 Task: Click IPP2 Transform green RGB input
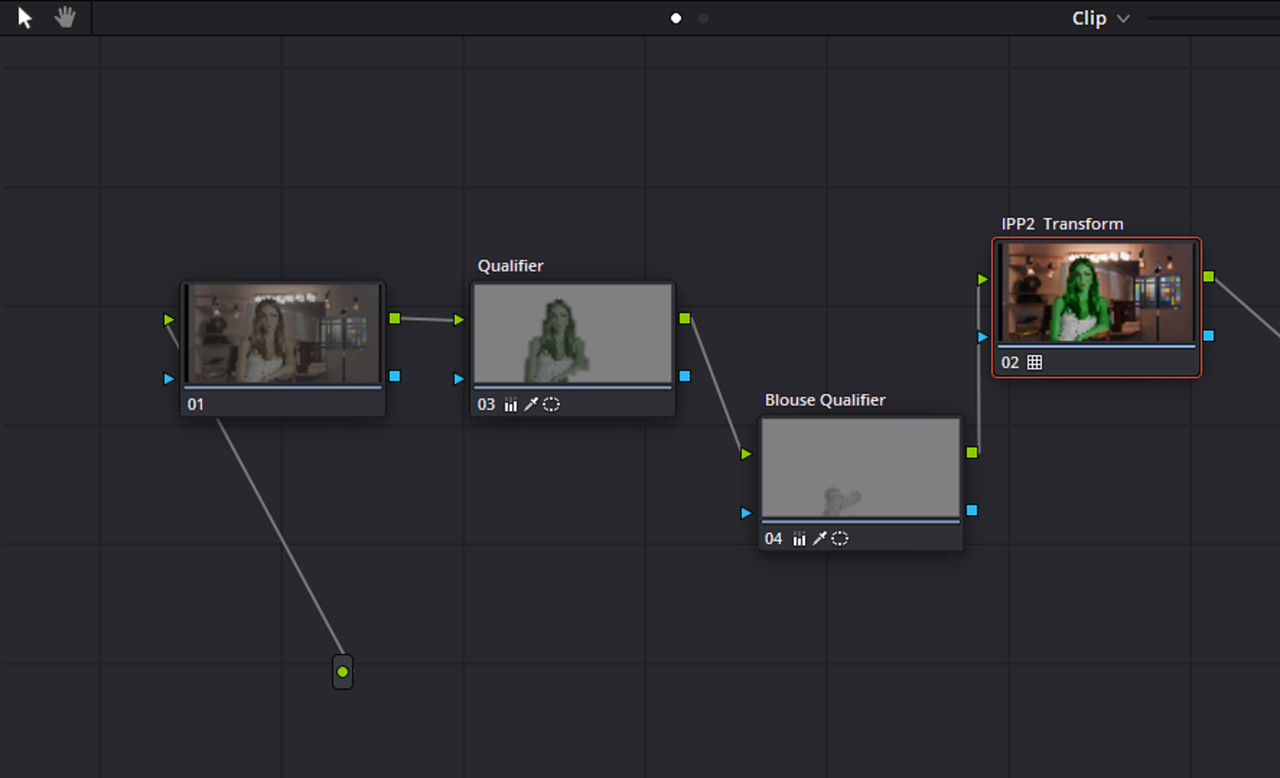983,279
